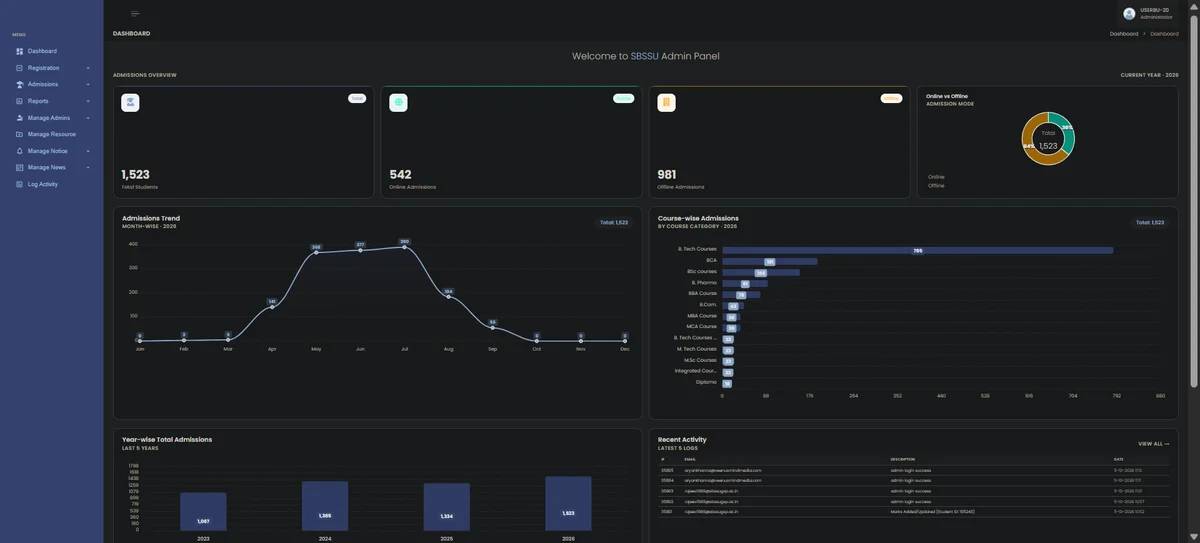
Task: Toggle the sidebar with the hamburger icon
Action: [x=135, y=14]
